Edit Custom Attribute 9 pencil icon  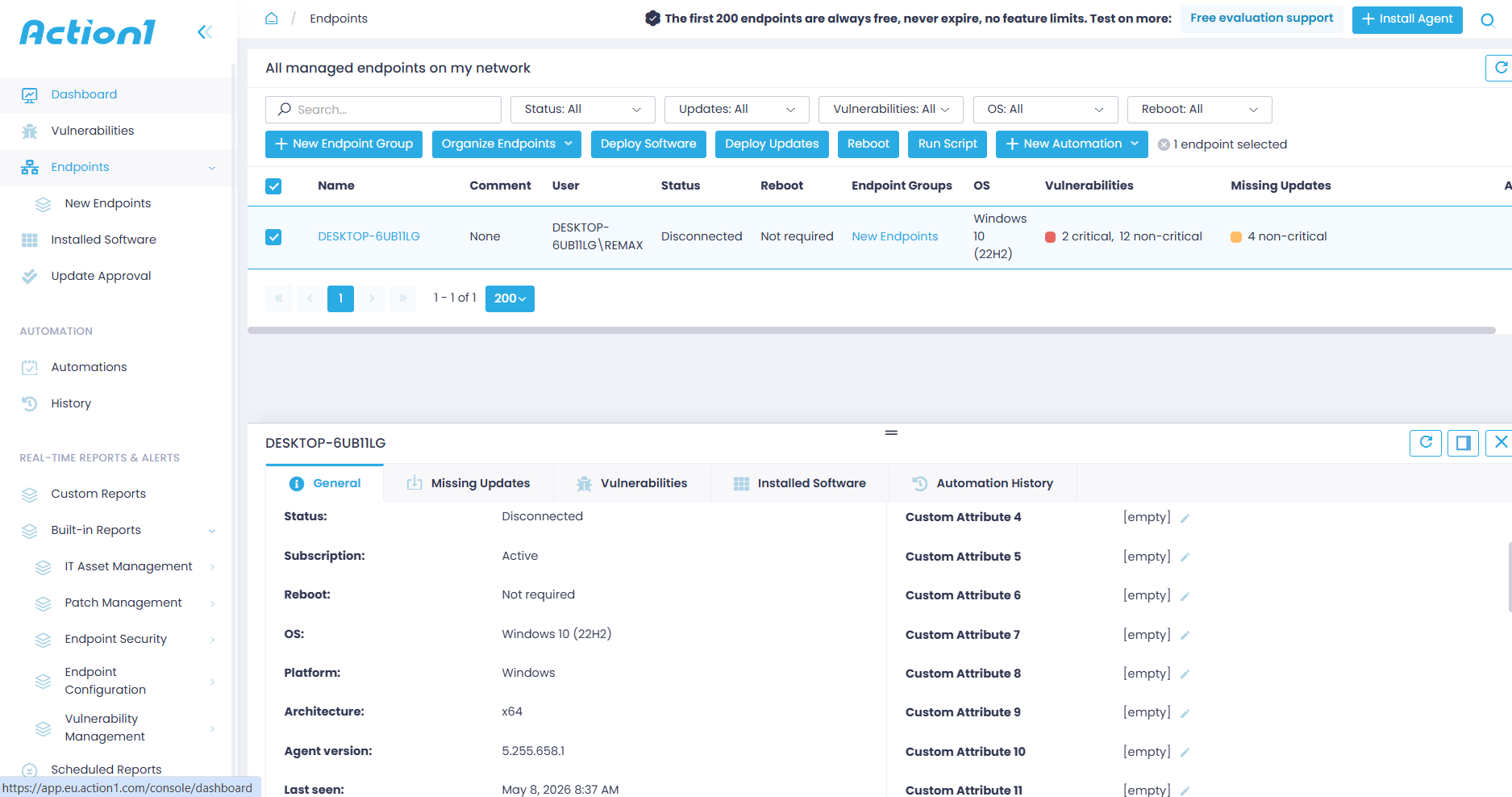[x=1185, y=713]
